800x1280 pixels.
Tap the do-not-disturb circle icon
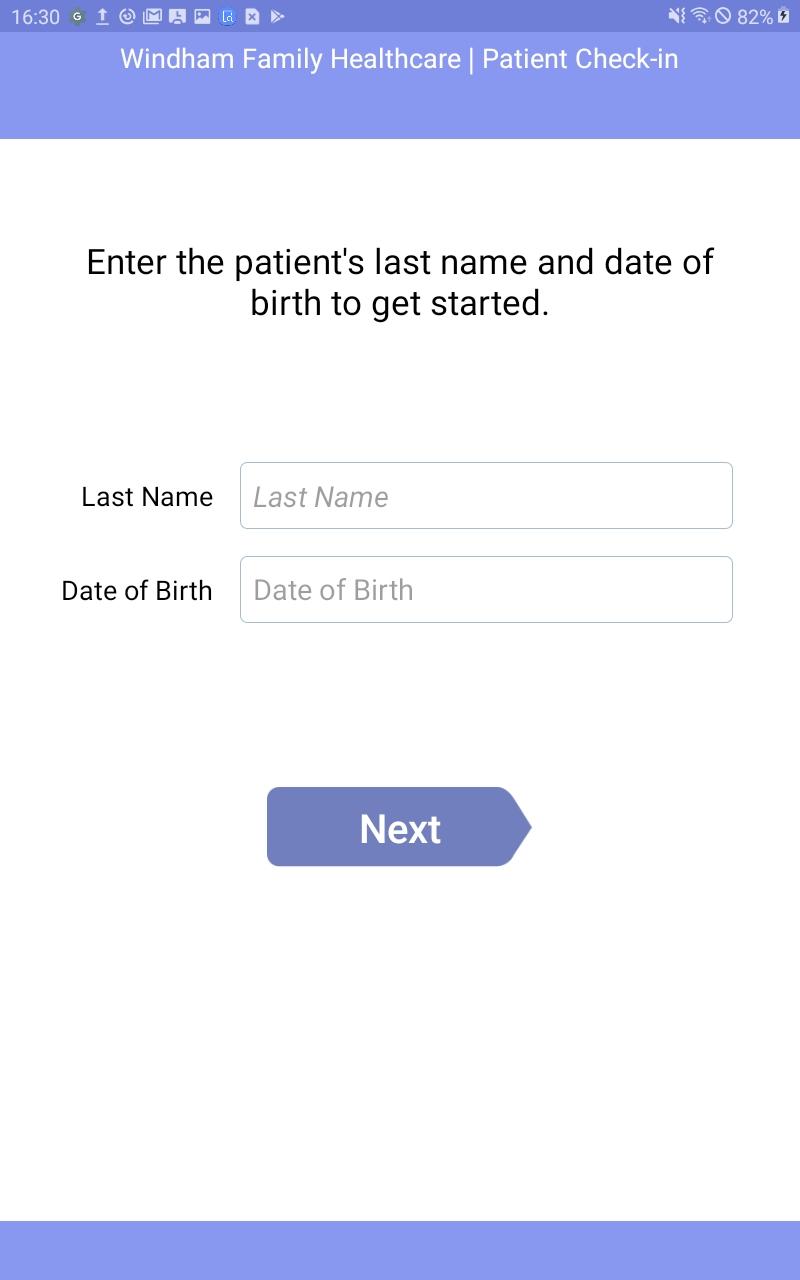click(x=723, y=16)
